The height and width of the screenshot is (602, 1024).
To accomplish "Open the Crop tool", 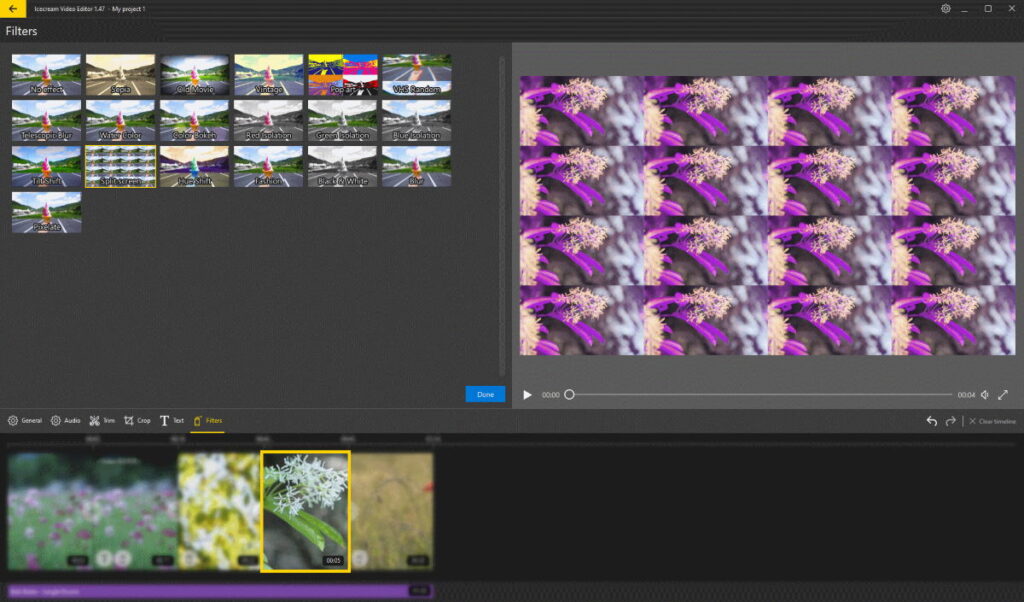I will (137, 420).
